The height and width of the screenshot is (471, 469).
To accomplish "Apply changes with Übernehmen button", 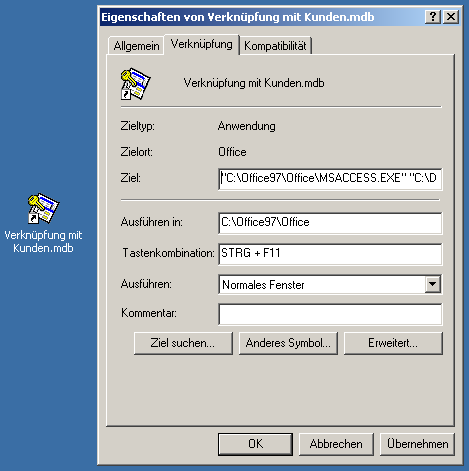I will pos(417,444).
